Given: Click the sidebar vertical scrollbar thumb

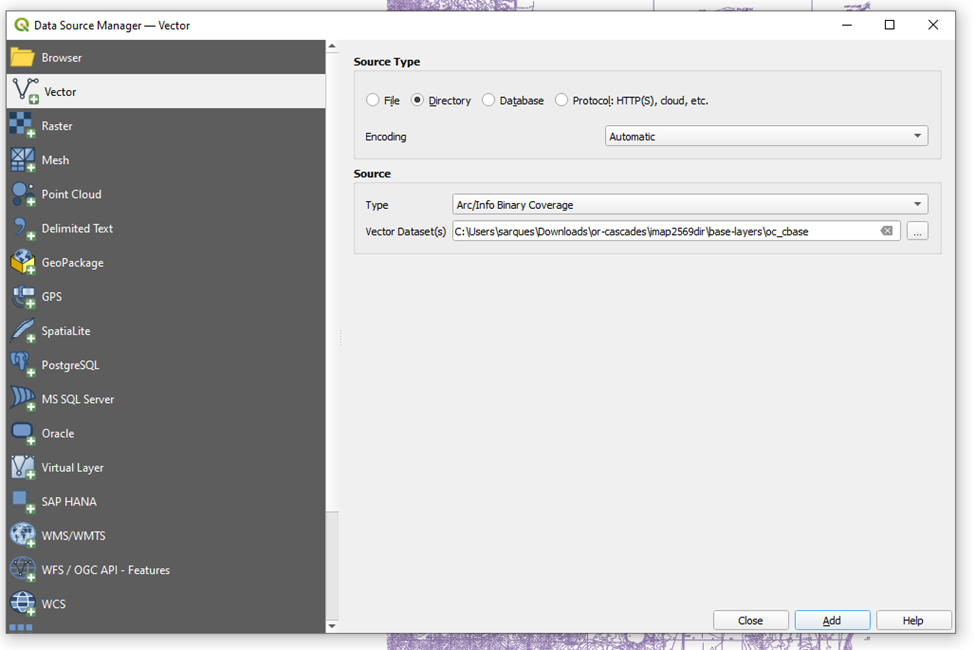Looking at the screenshot, I should point(332,282).
